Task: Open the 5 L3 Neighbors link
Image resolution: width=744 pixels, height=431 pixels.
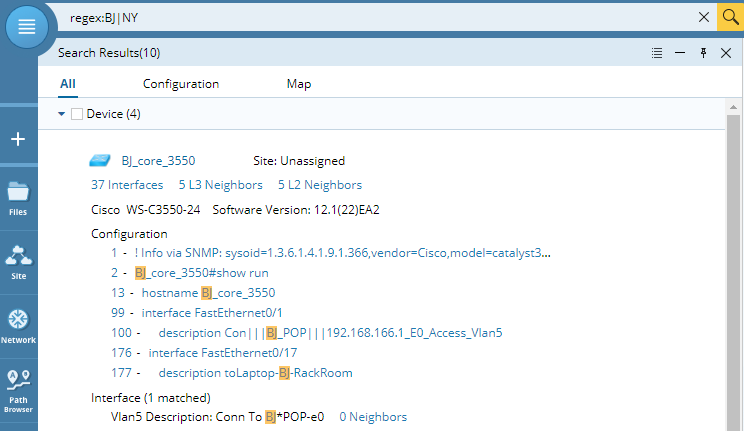Action: (x=221, y=185)
